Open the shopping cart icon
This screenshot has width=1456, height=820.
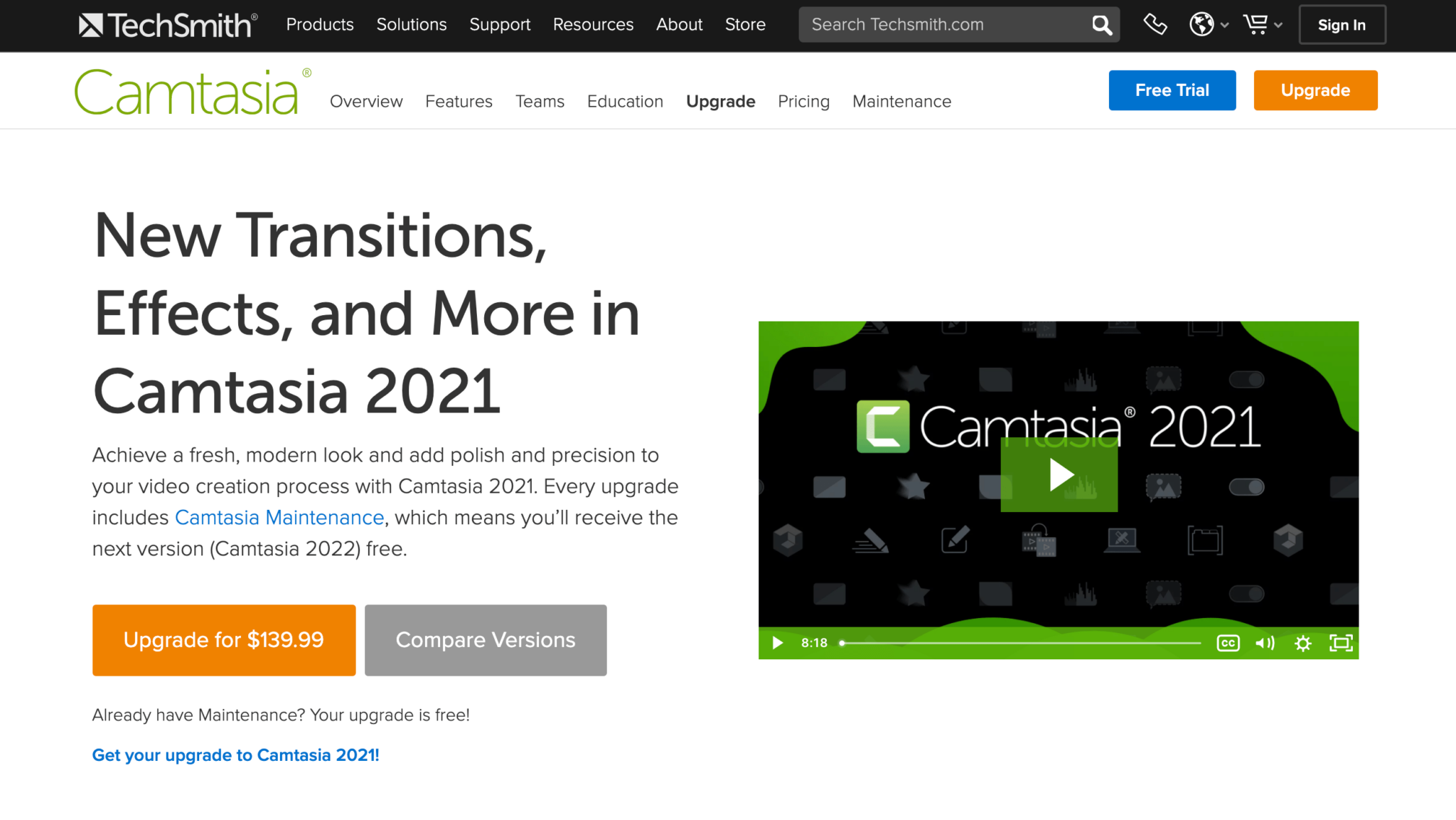pyautogui.click(x=1256, y=25)
